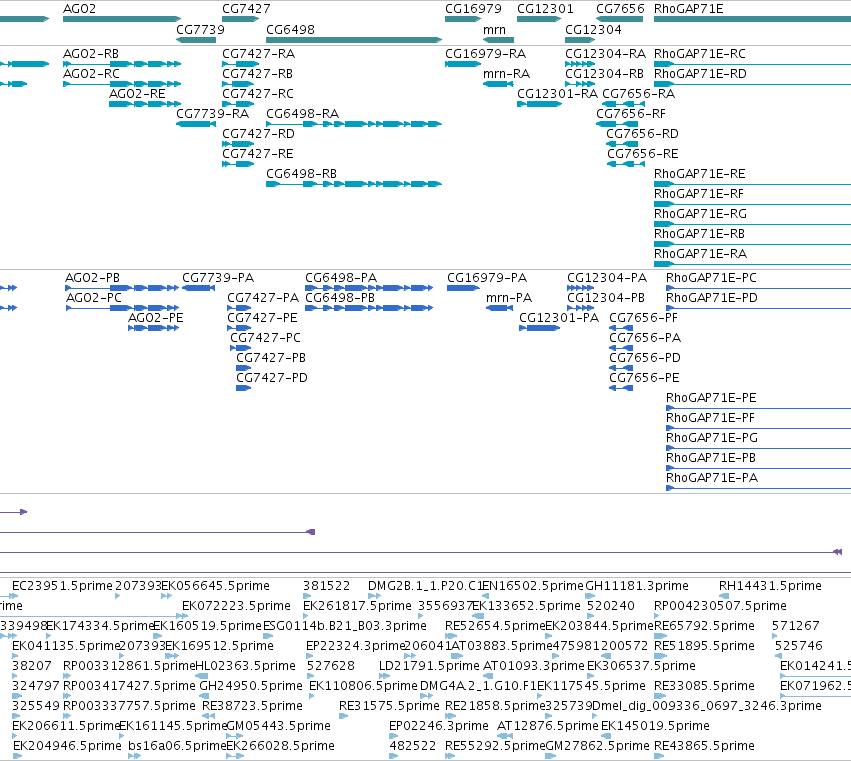
Task: Select transcript CG7427-RE label
Action: [x=258, y=154]
